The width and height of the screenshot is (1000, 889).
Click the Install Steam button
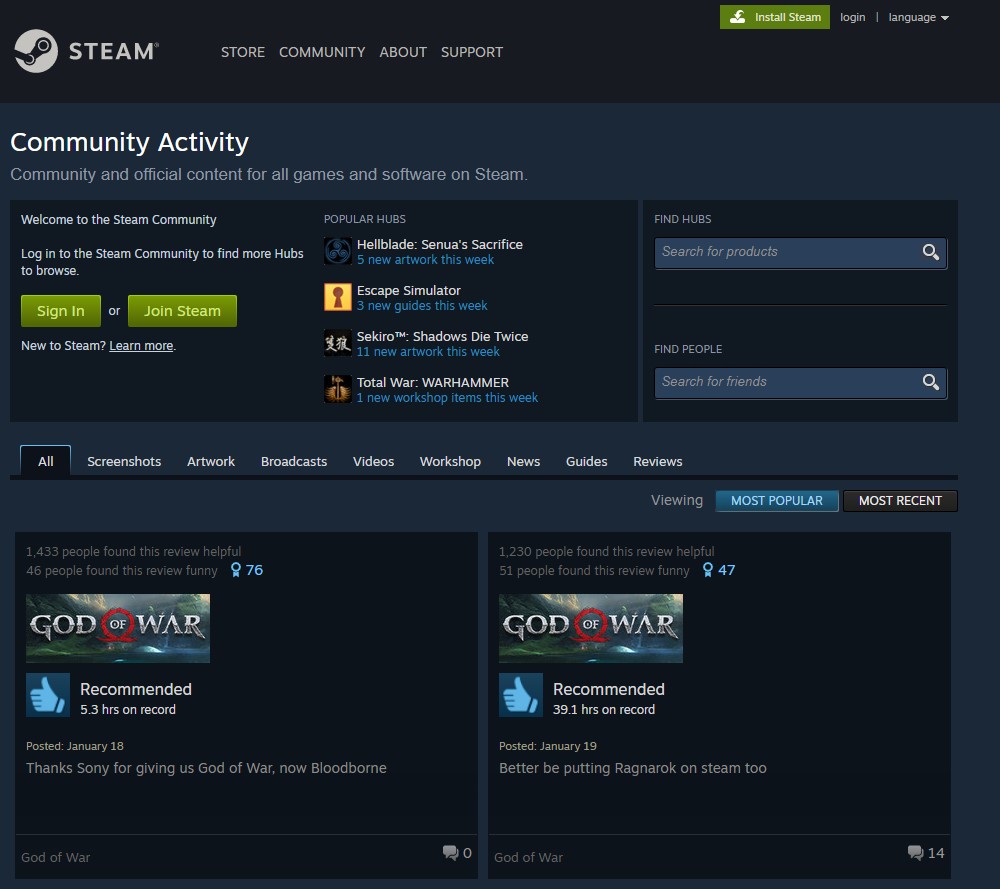(775, 17)
